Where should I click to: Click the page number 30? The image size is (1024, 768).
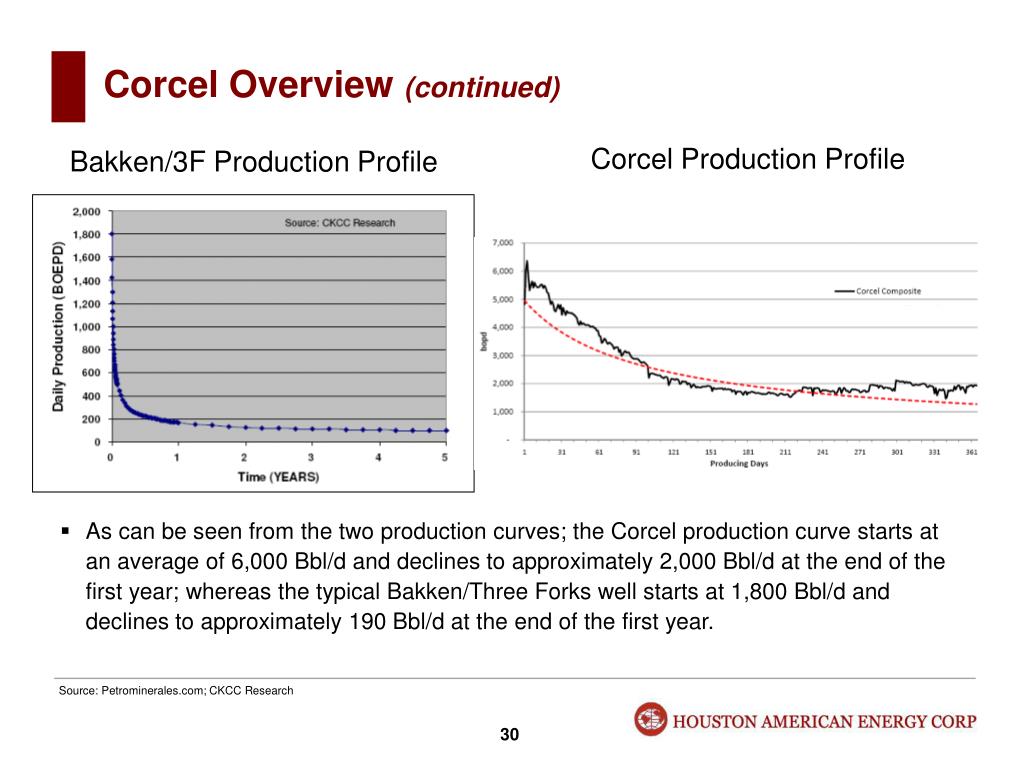pyautogui.click(x=509, y=735)
